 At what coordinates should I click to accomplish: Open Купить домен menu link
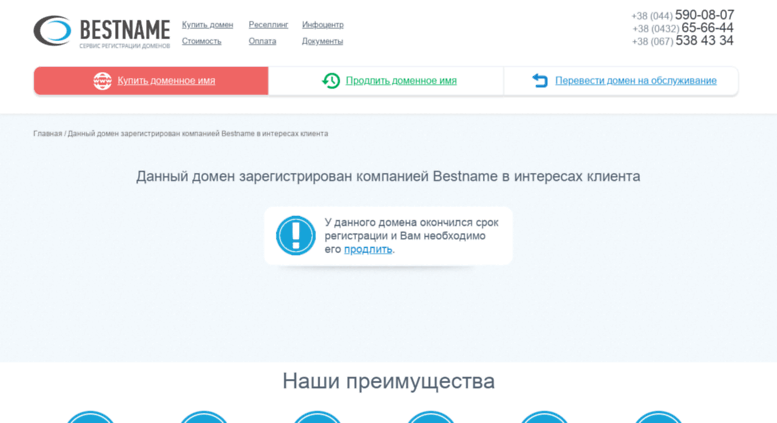tap(207, 25)
